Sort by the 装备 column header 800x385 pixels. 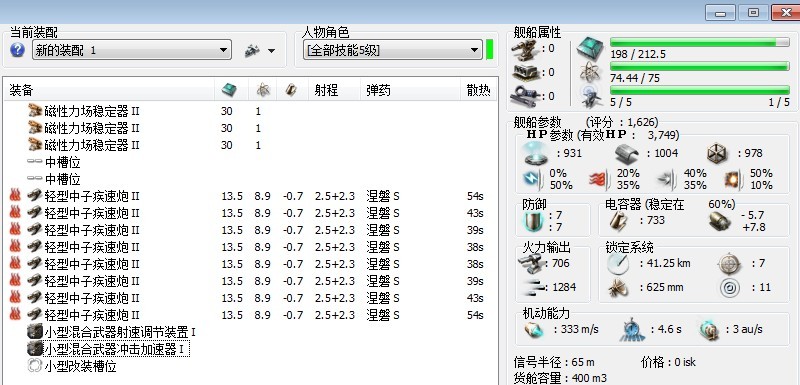[109, 90]
